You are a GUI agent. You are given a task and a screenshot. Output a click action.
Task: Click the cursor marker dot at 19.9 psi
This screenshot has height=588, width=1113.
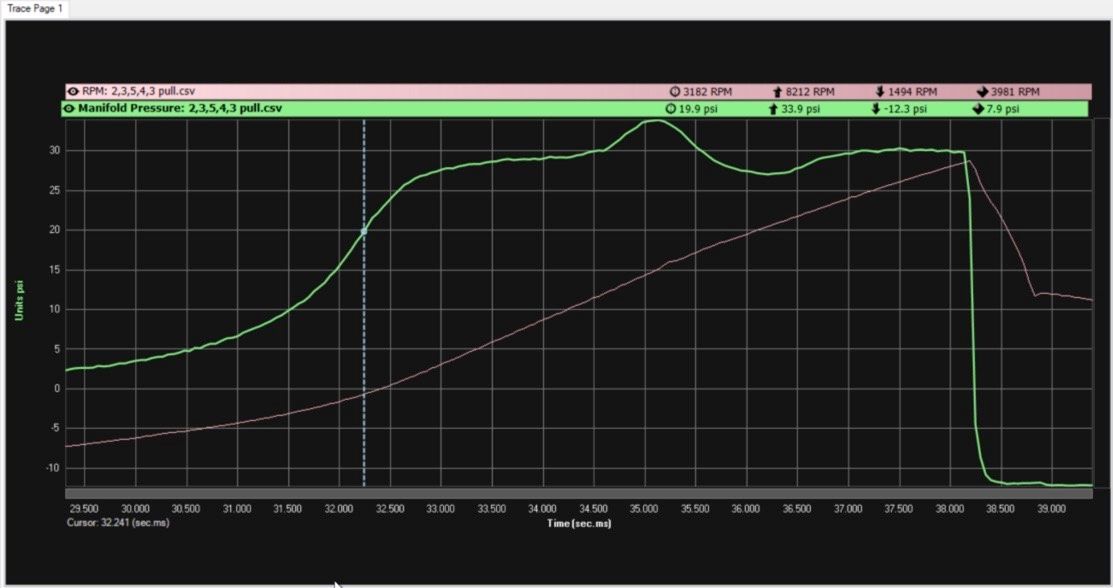pos(364,231)
